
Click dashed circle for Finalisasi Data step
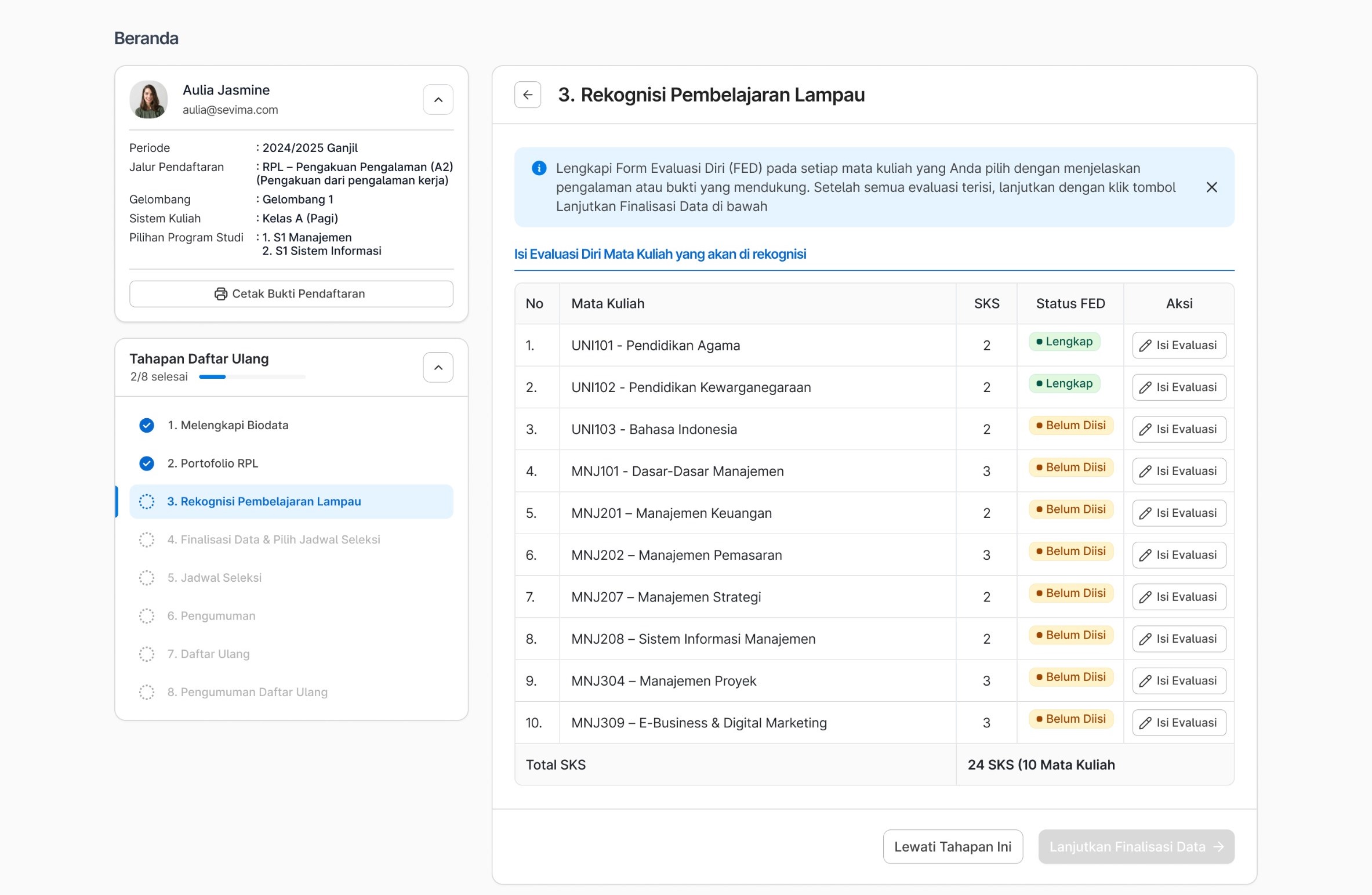[147, 540]
